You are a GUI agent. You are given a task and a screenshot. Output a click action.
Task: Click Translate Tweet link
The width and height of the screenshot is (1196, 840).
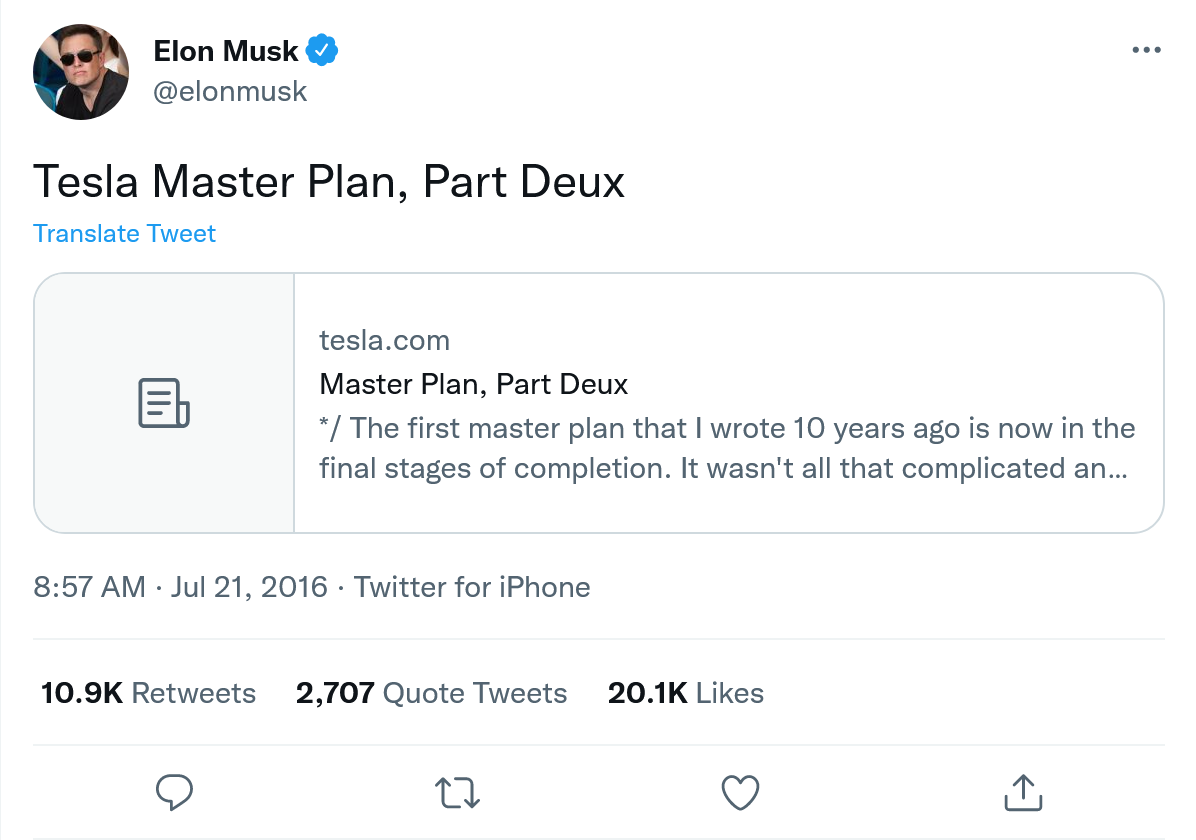124,234
